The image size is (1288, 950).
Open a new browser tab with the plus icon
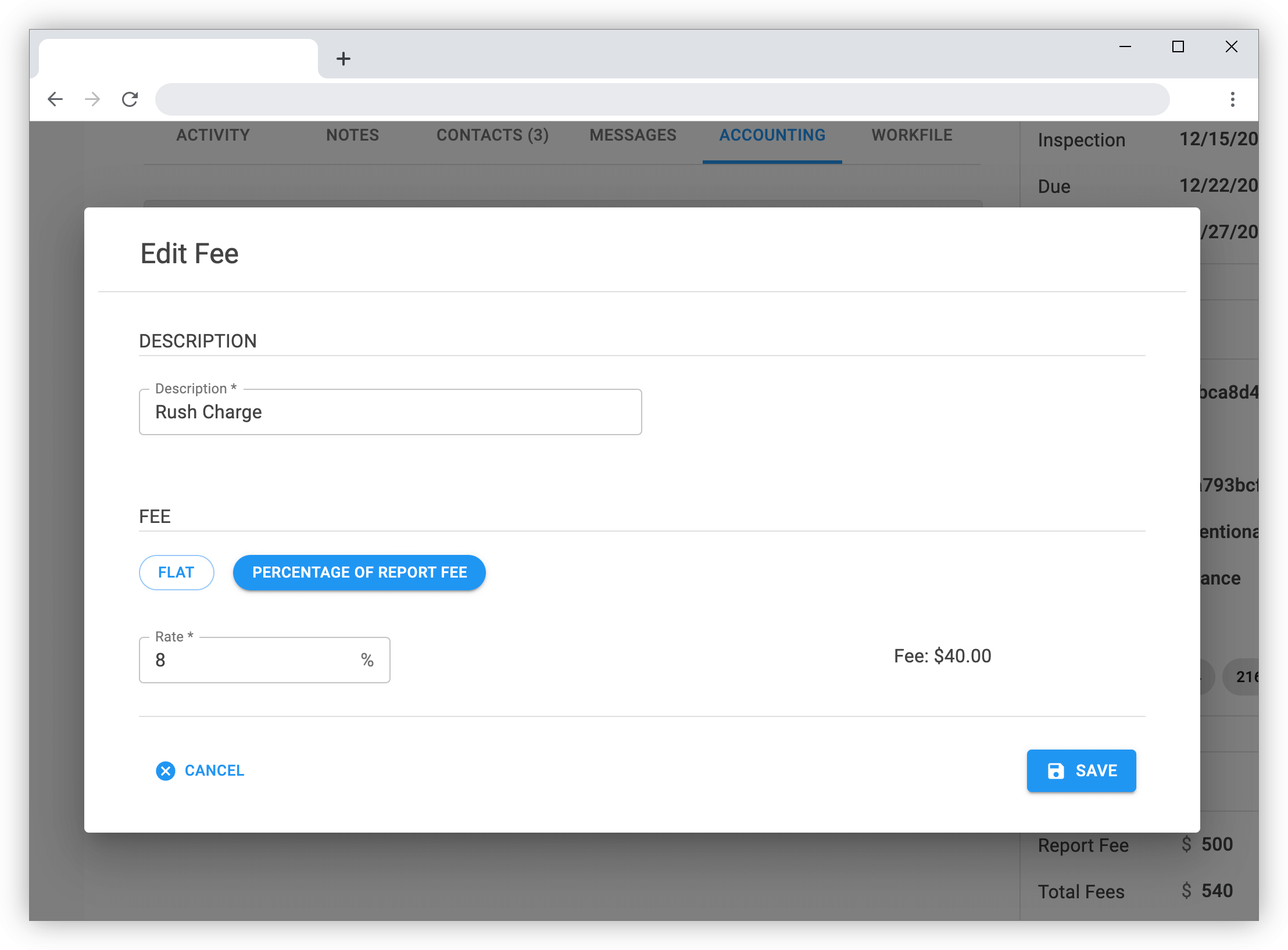(x=344, y=58)
